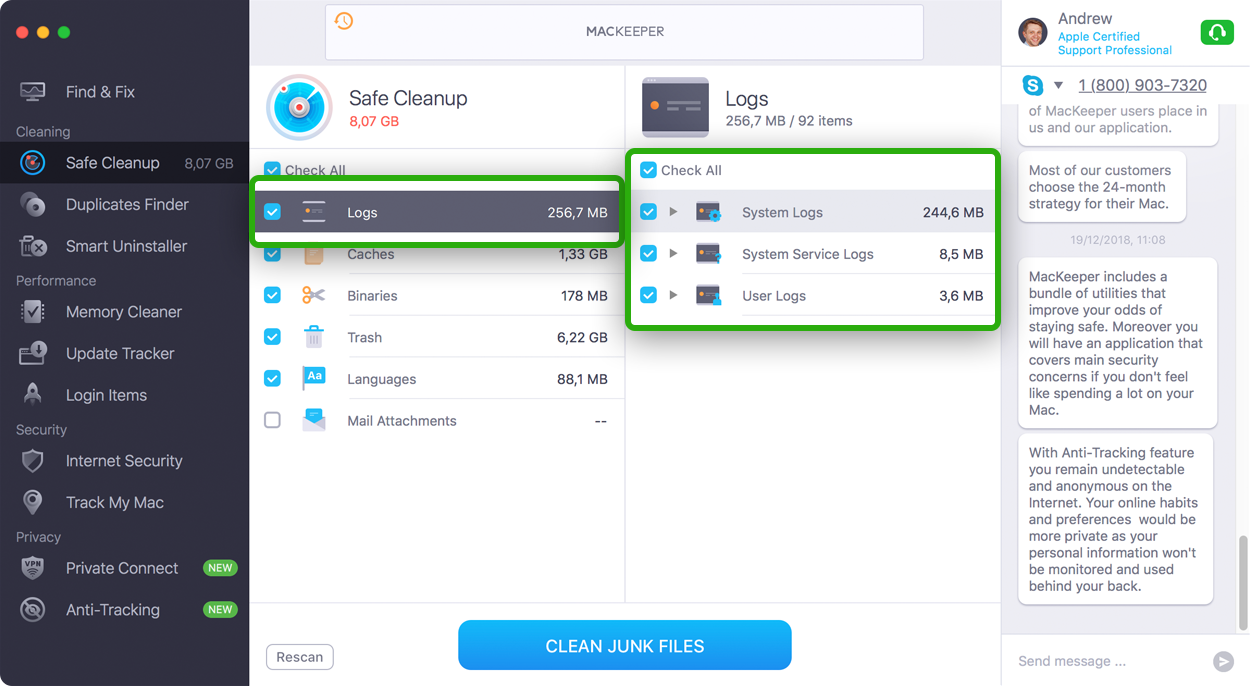The image size is (1250, 686).
Task: Click the Languages row label
Action: [382, 379]
